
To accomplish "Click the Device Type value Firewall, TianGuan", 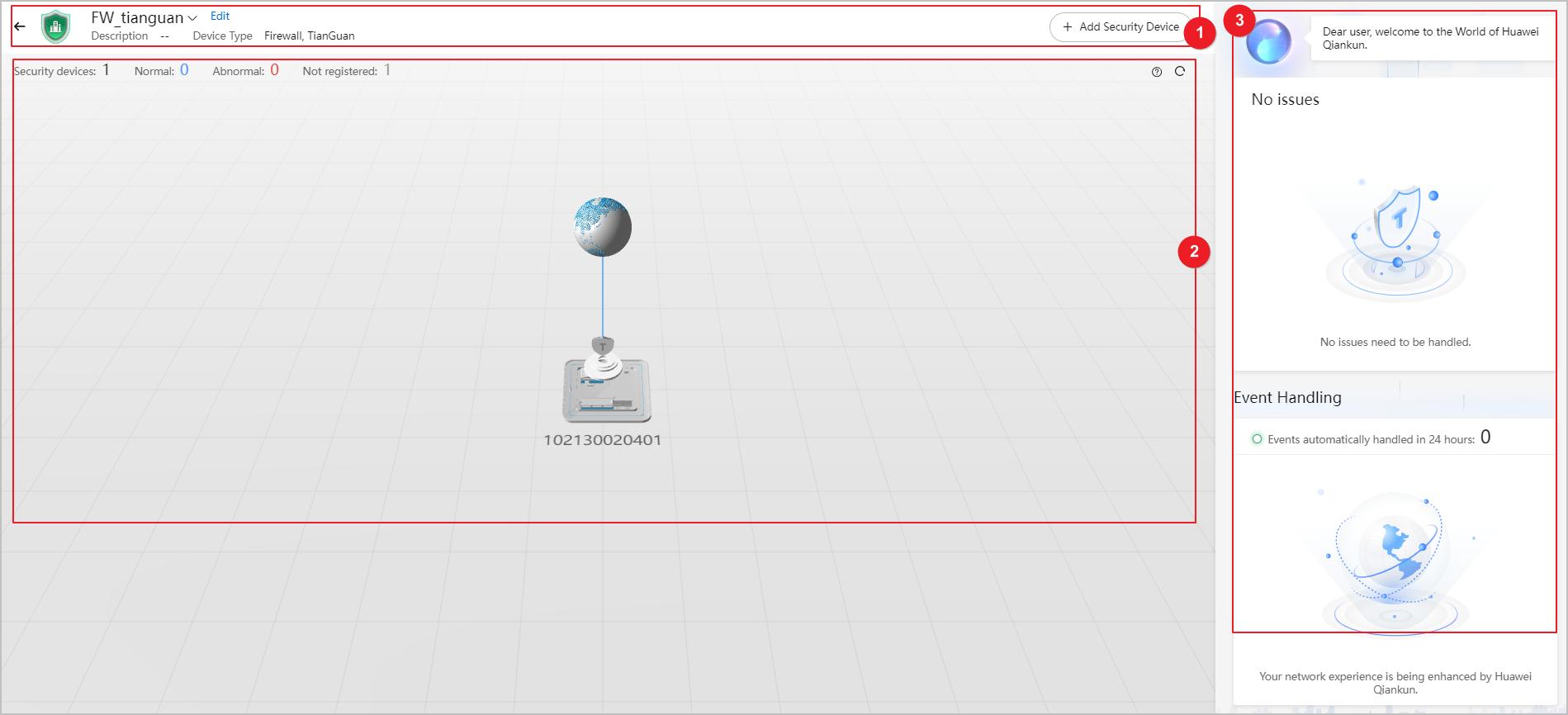I will 310,36.
